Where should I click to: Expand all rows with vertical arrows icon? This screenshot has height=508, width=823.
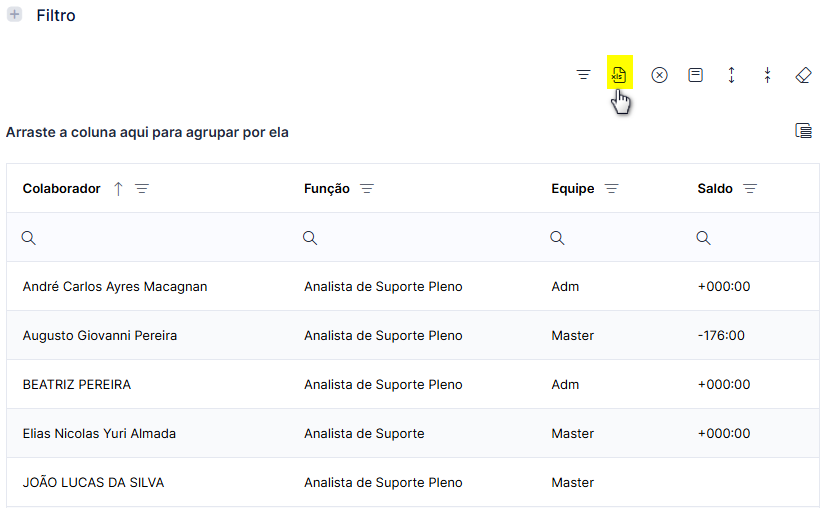click(x=731, y=75)
